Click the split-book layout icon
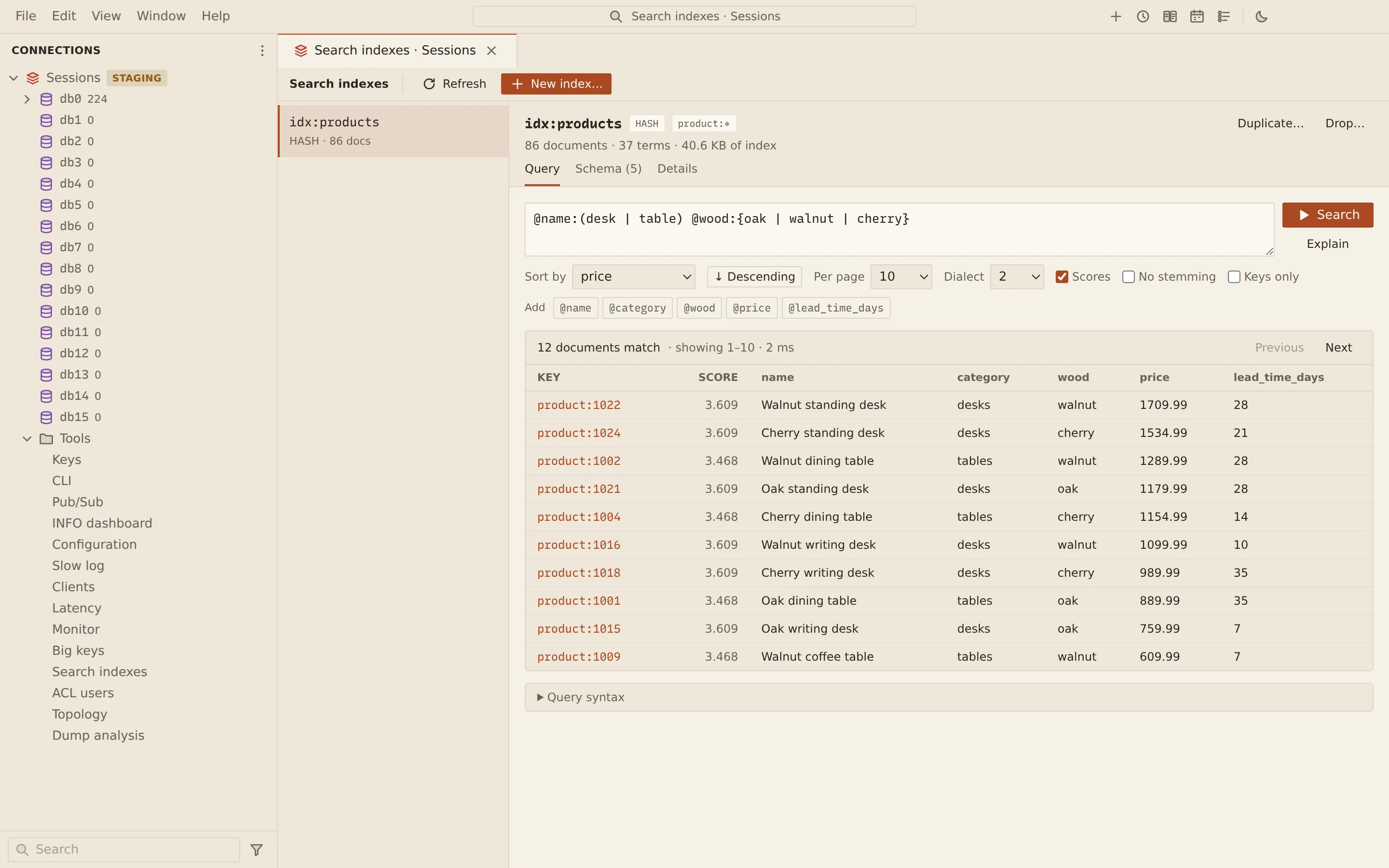 point(1169,17)
